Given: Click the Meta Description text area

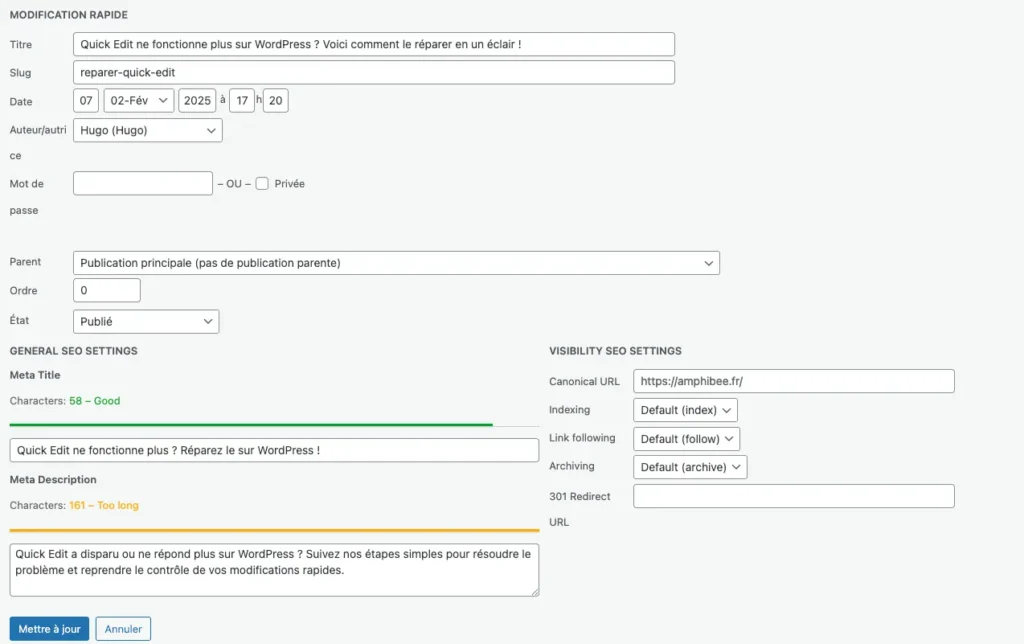Looking at the screenshot, I should (274, 570).
